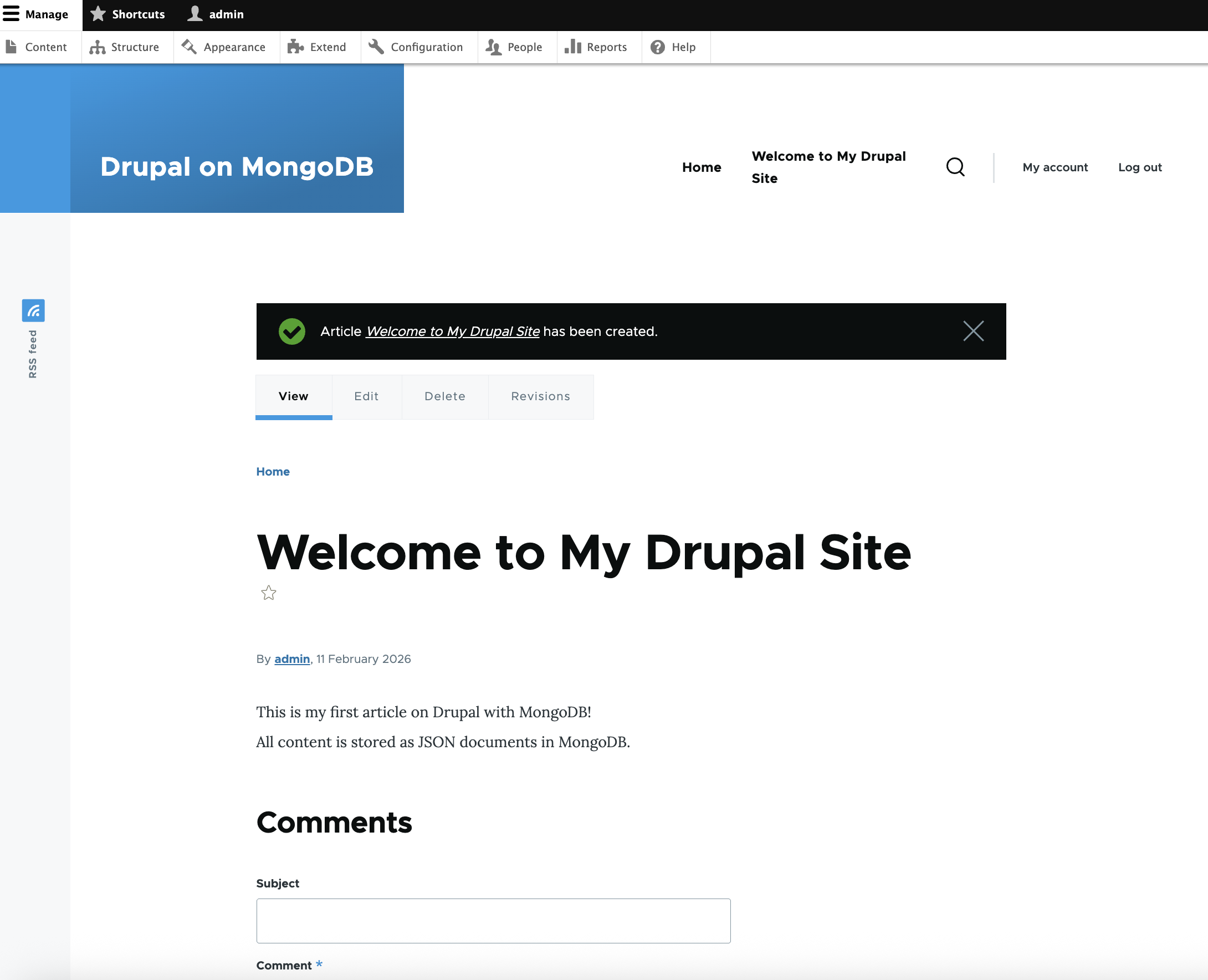Go to Home in main navigation
The width and height of the screenshot is (1208, 980).
[702, 167]
